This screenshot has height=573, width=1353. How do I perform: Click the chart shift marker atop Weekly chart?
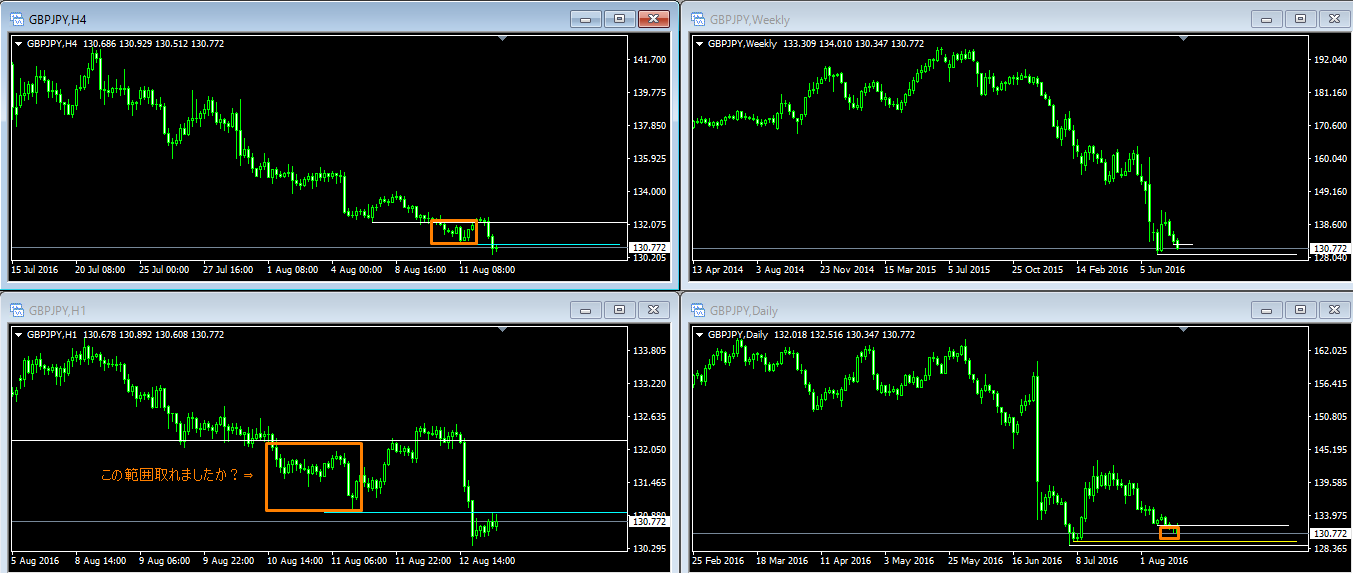tap(1183, 39)
